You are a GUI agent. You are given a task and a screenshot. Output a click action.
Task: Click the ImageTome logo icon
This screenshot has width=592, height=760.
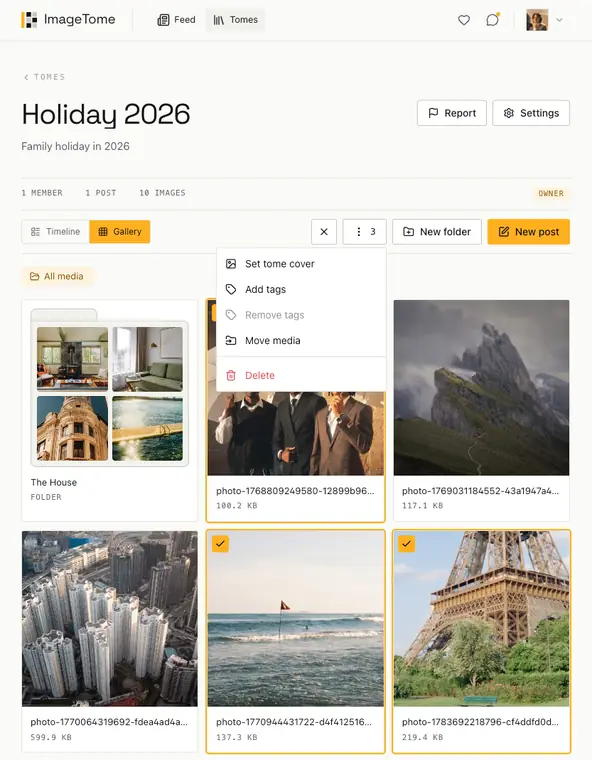tap(29, 20)
